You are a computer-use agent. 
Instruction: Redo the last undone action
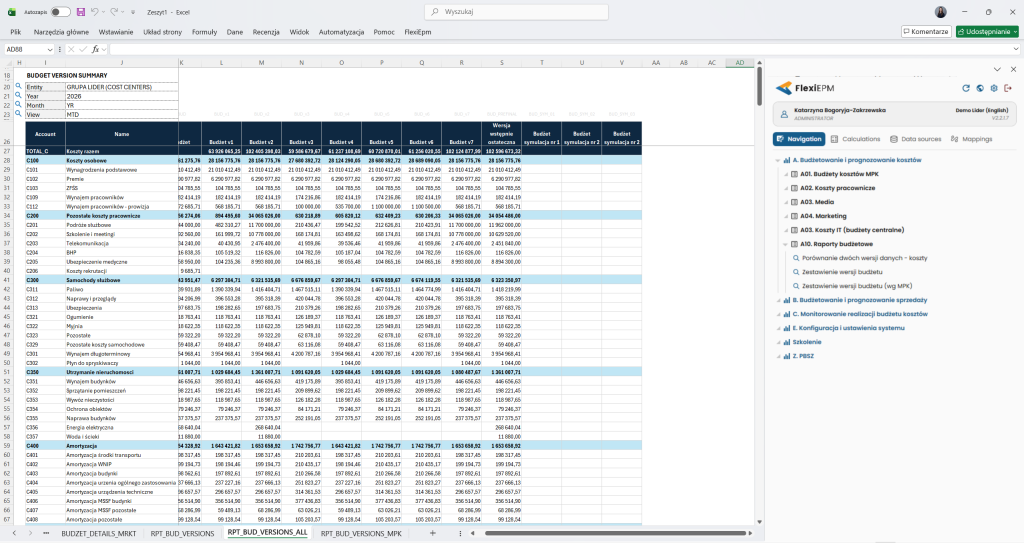(114, 12)
